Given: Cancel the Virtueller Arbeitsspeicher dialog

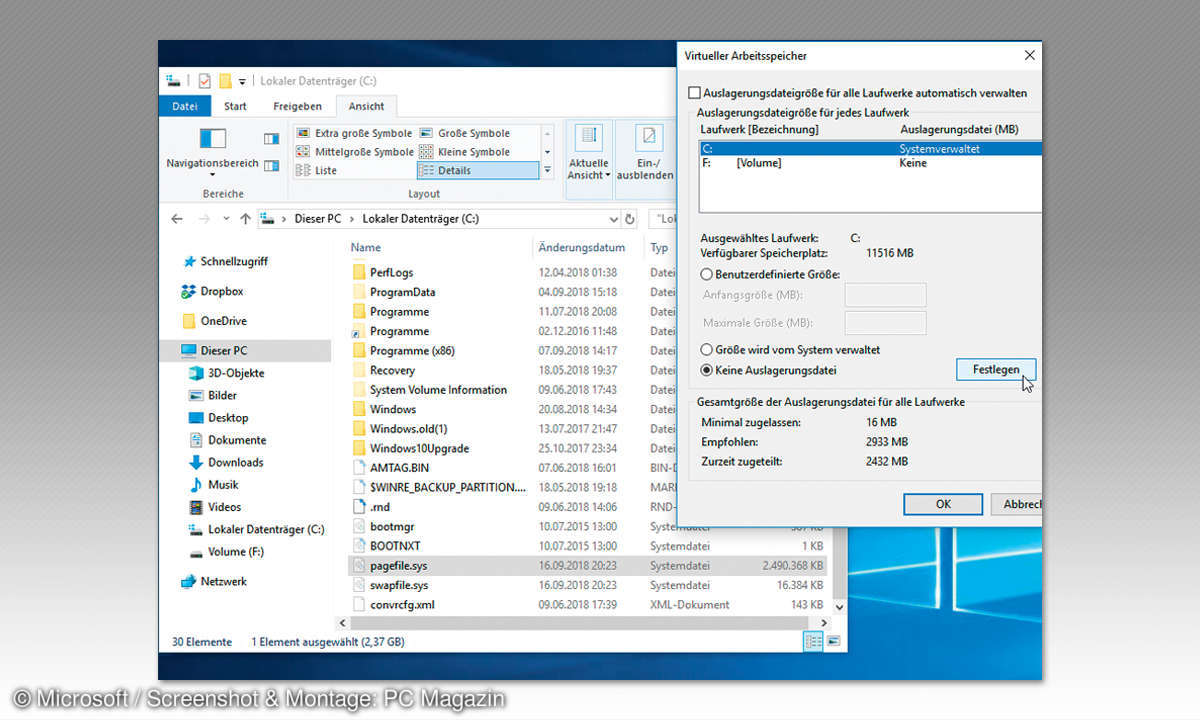Looking at the screenshot, I should pyautogui.click(x=1017, y=504).
